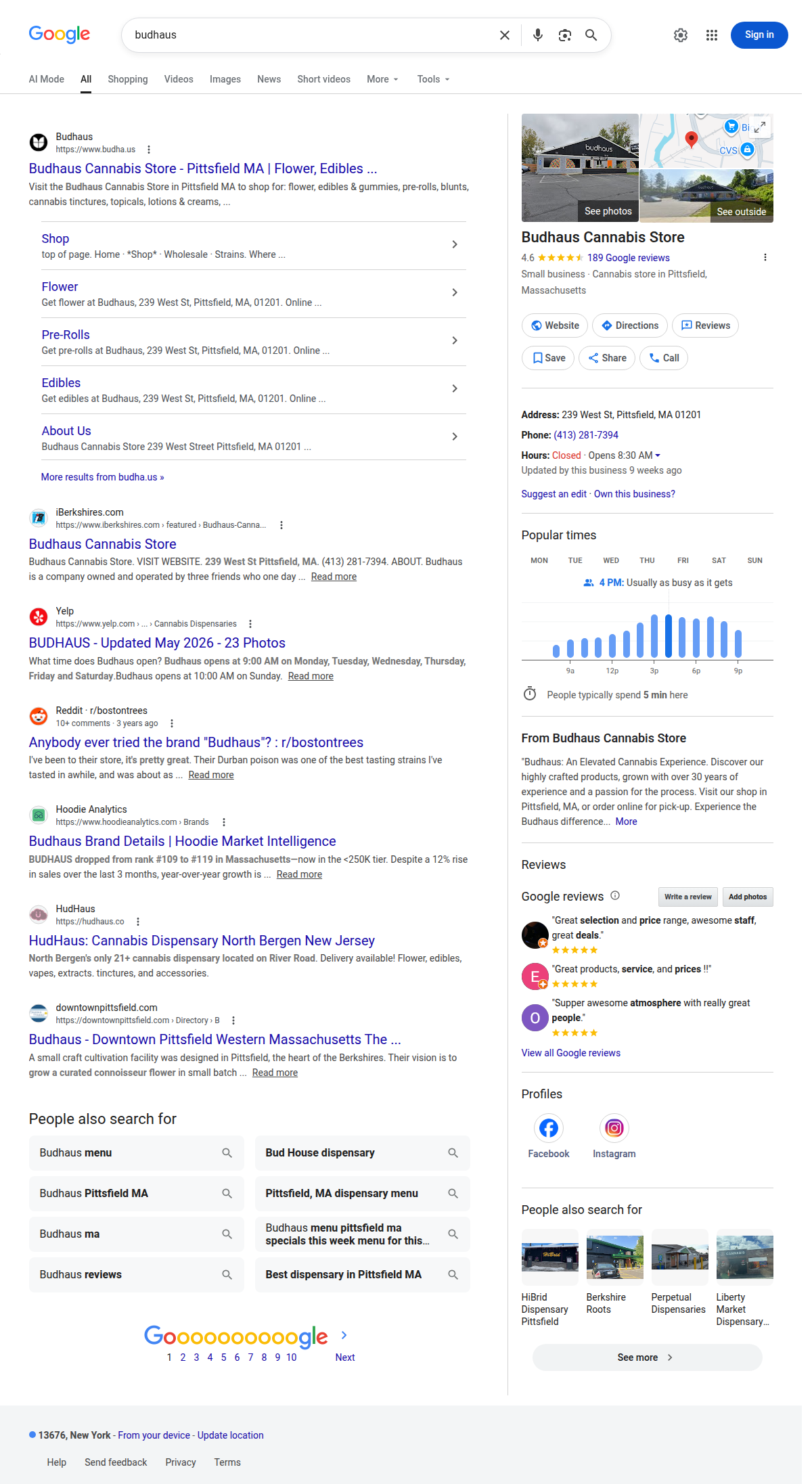The width and height of the screenshot is (812, 1484).
Task: Open the map thumbnail with red pin
Action: [706, 141]
